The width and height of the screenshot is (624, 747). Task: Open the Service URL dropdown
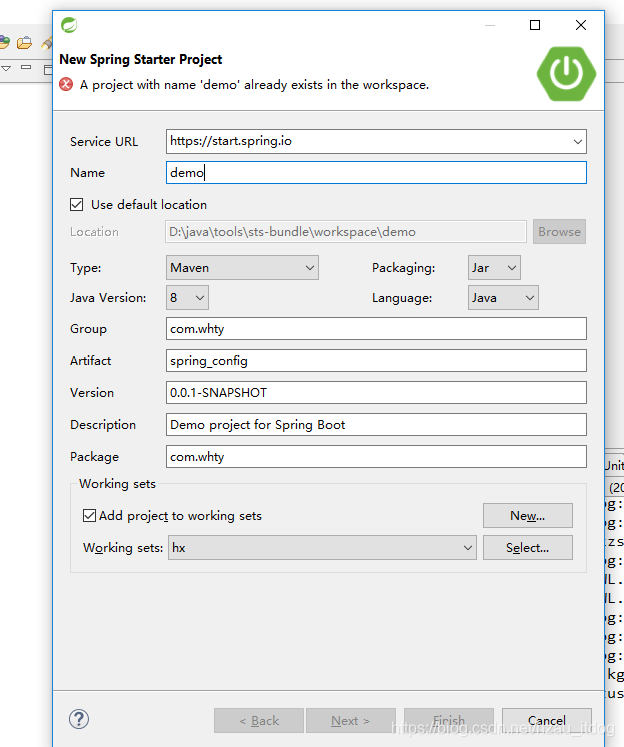(578, 141)
